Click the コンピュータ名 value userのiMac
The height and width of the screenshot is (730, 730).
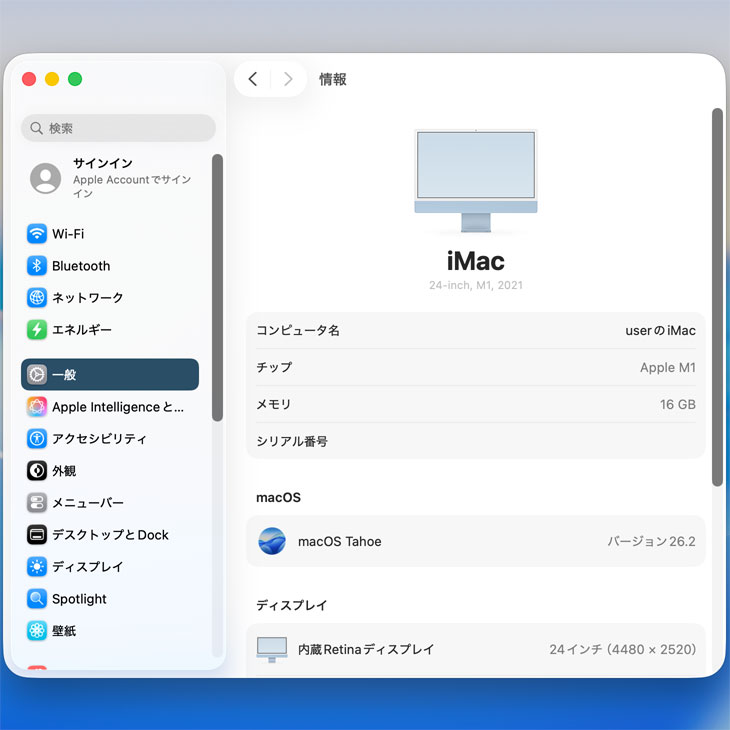click(x=660, y=331)
